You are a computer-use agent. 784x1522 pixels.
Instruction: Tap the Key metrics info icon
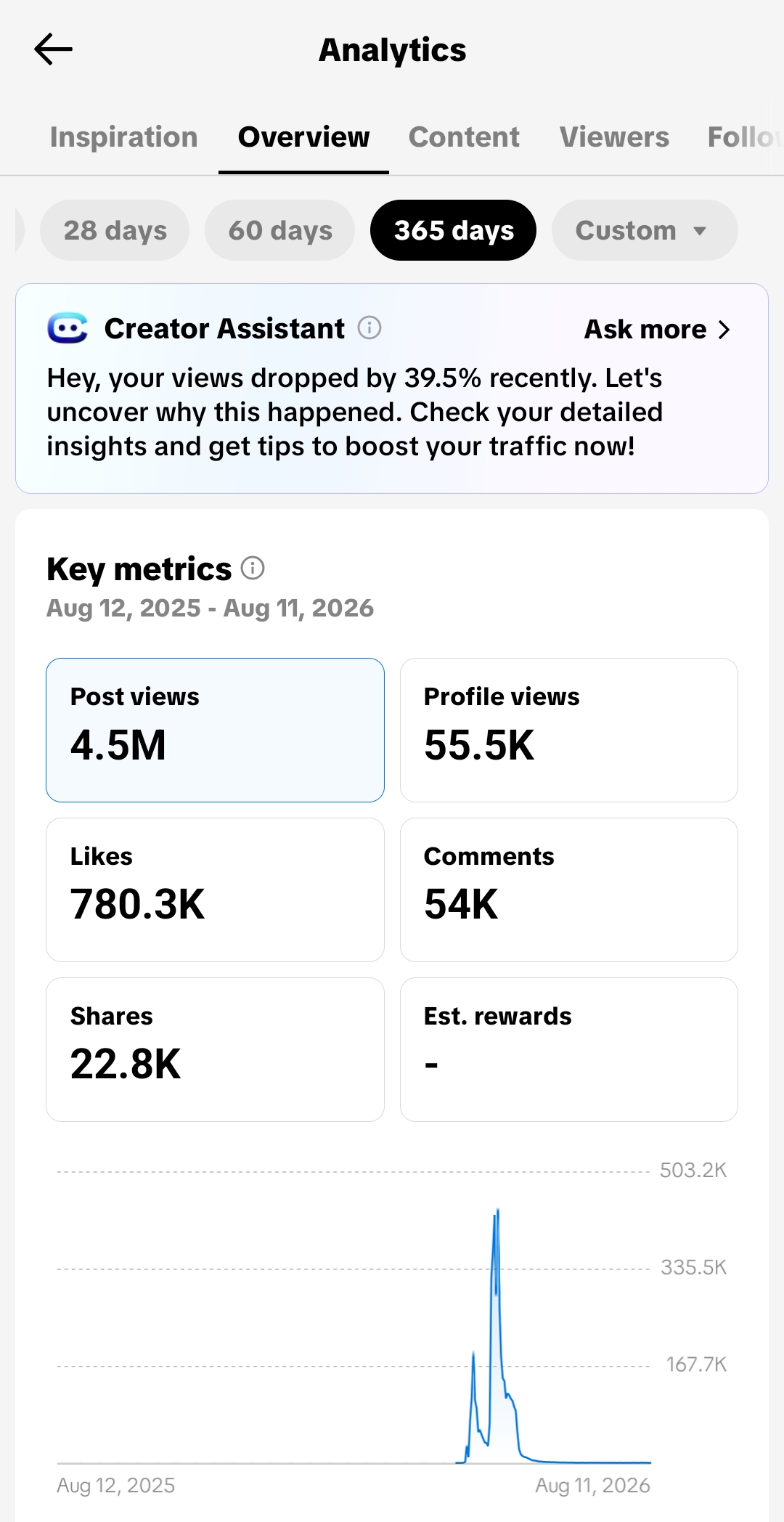(x=253, y=568)
